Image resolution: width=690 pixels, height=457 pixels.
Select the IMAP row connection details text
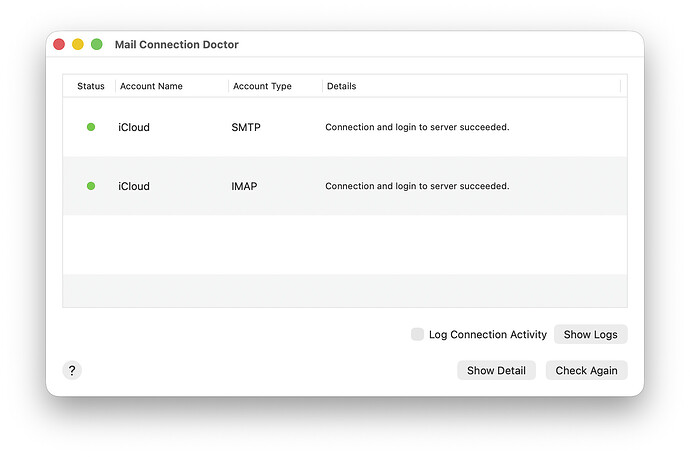417,186
